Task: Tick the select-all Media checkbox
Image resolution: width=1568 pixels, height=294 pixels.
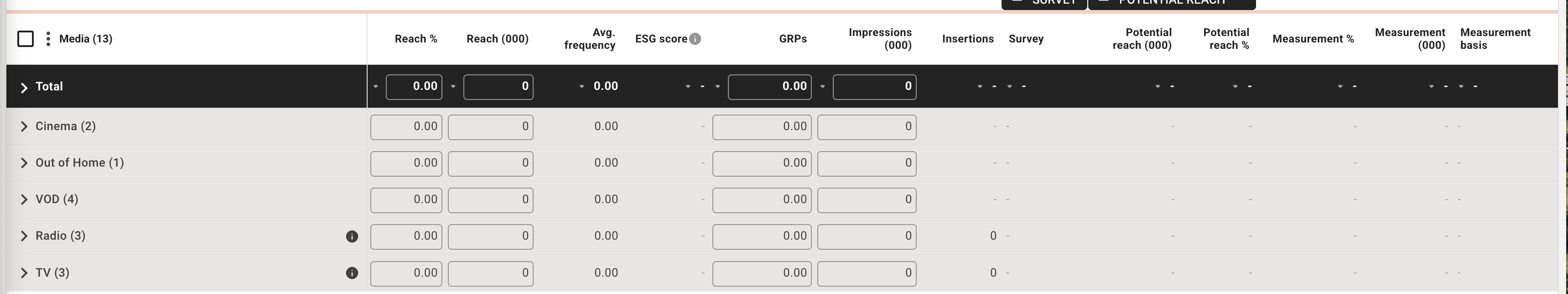Action: [26, 39]
